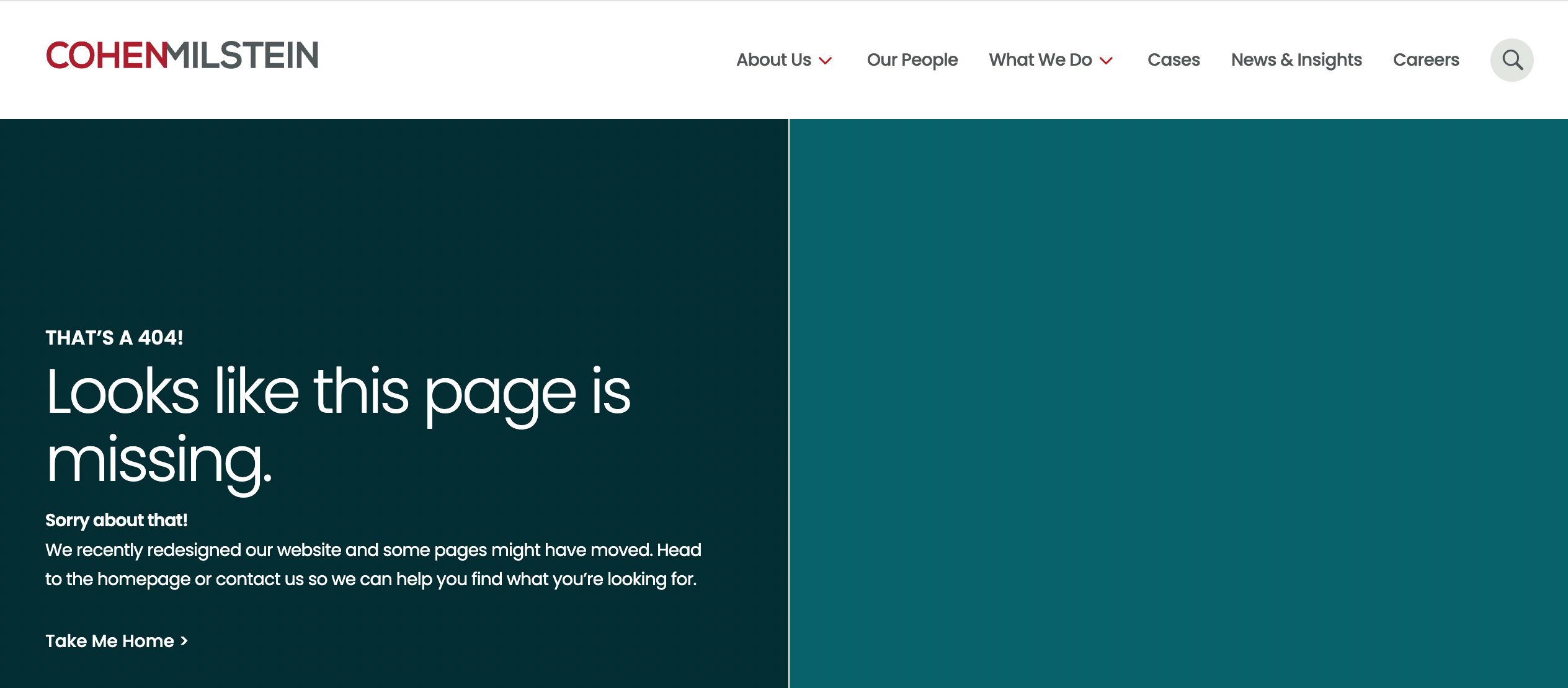The width and height of the screenshot is (1568, 688).
Task: Click the lighter teal panel on right
Action: 1178,403
